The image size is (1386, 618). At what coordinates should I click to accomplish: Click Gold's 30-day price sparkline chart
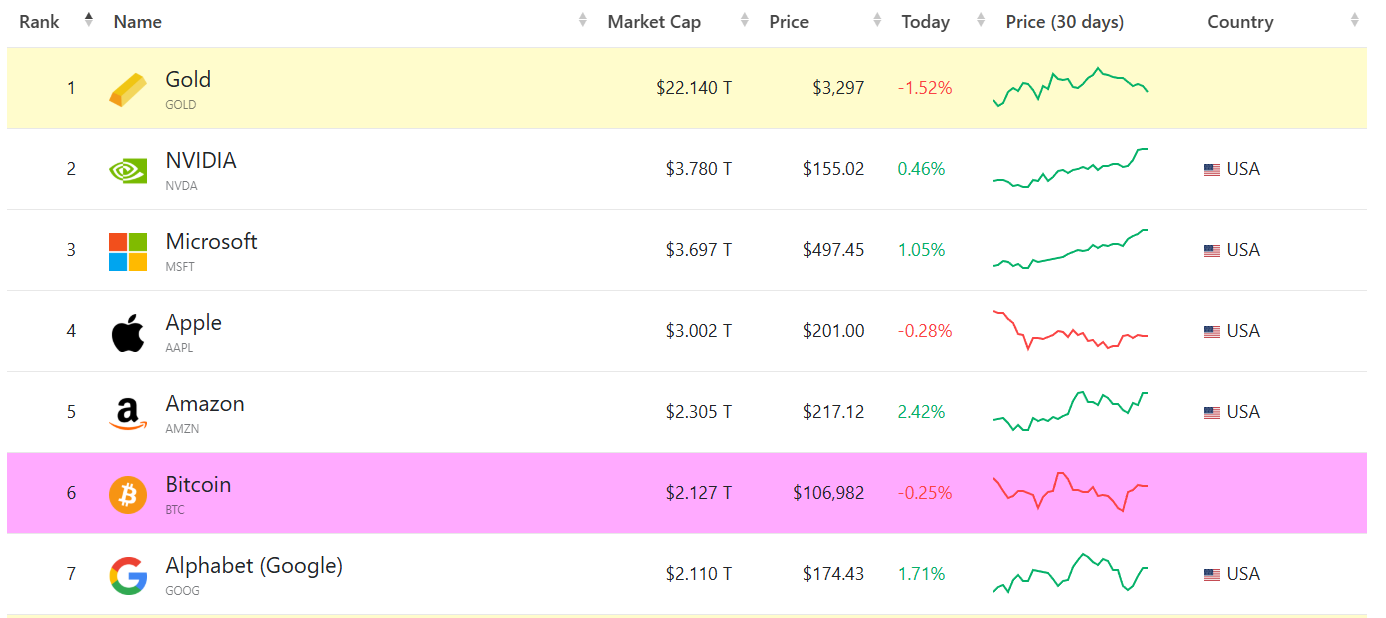click(1070, 87)
